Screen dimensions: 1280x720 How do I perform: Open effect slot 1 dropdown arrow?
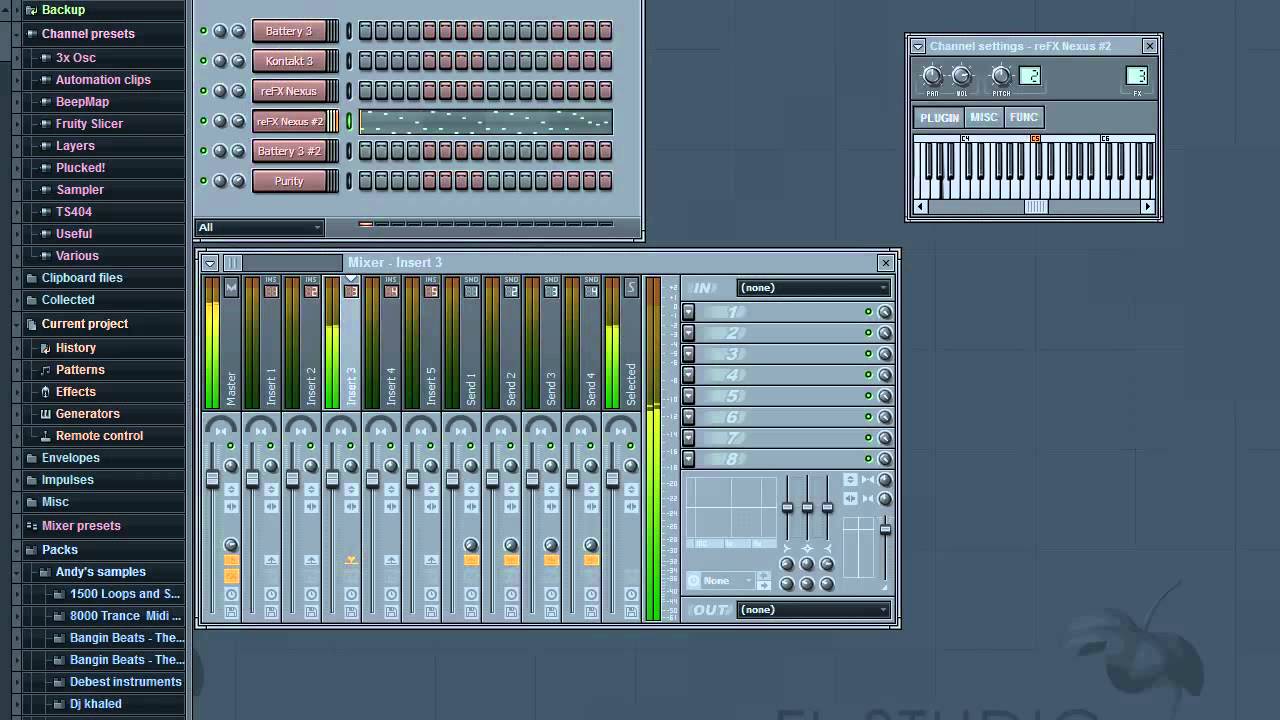coord(688,312)
